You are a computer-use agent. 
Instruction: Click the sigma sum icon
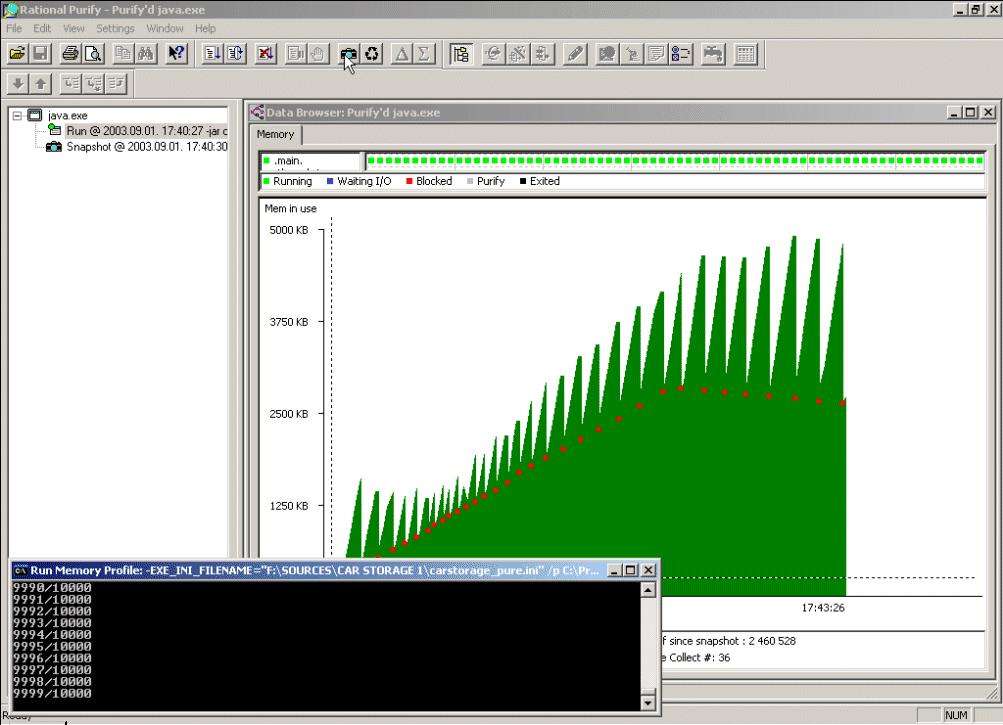423,54
